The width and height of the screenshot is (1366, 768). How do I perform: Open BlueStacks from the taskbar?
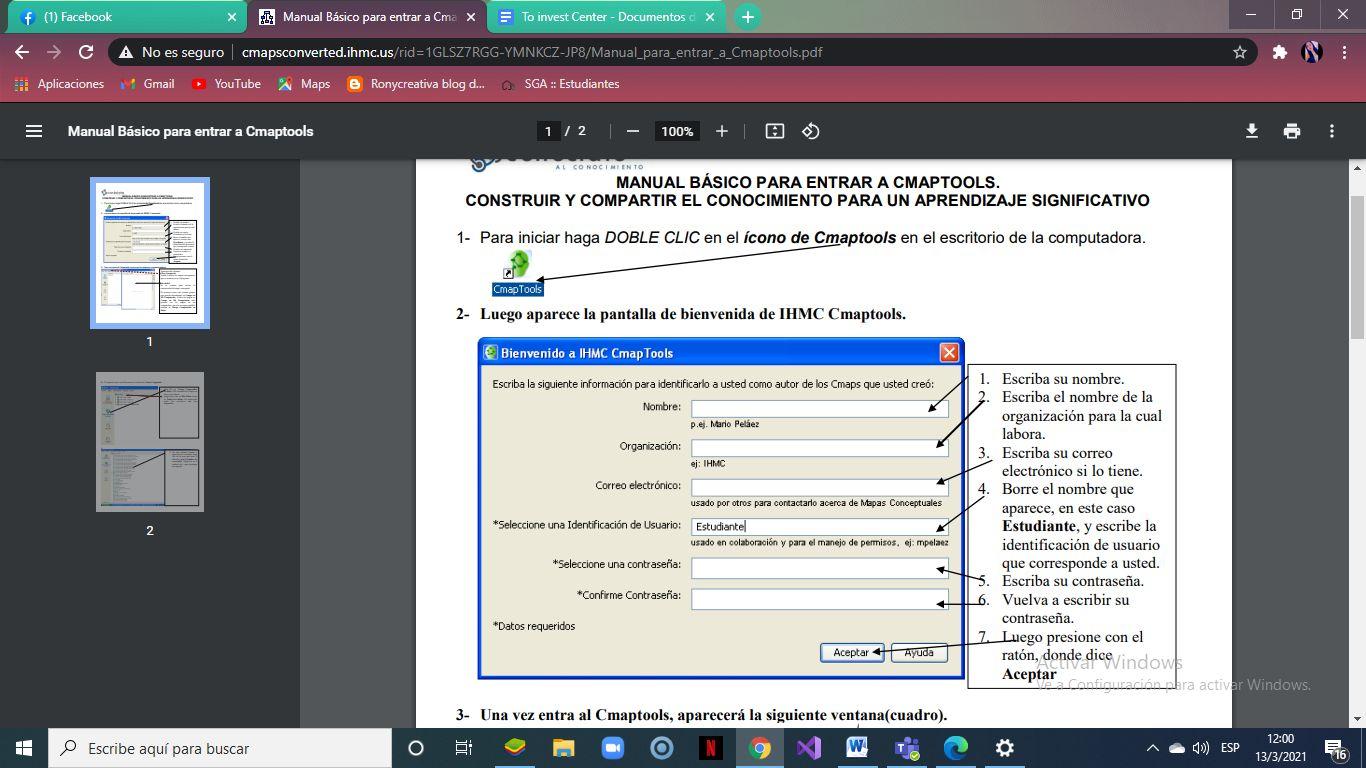tap(514, 748)
